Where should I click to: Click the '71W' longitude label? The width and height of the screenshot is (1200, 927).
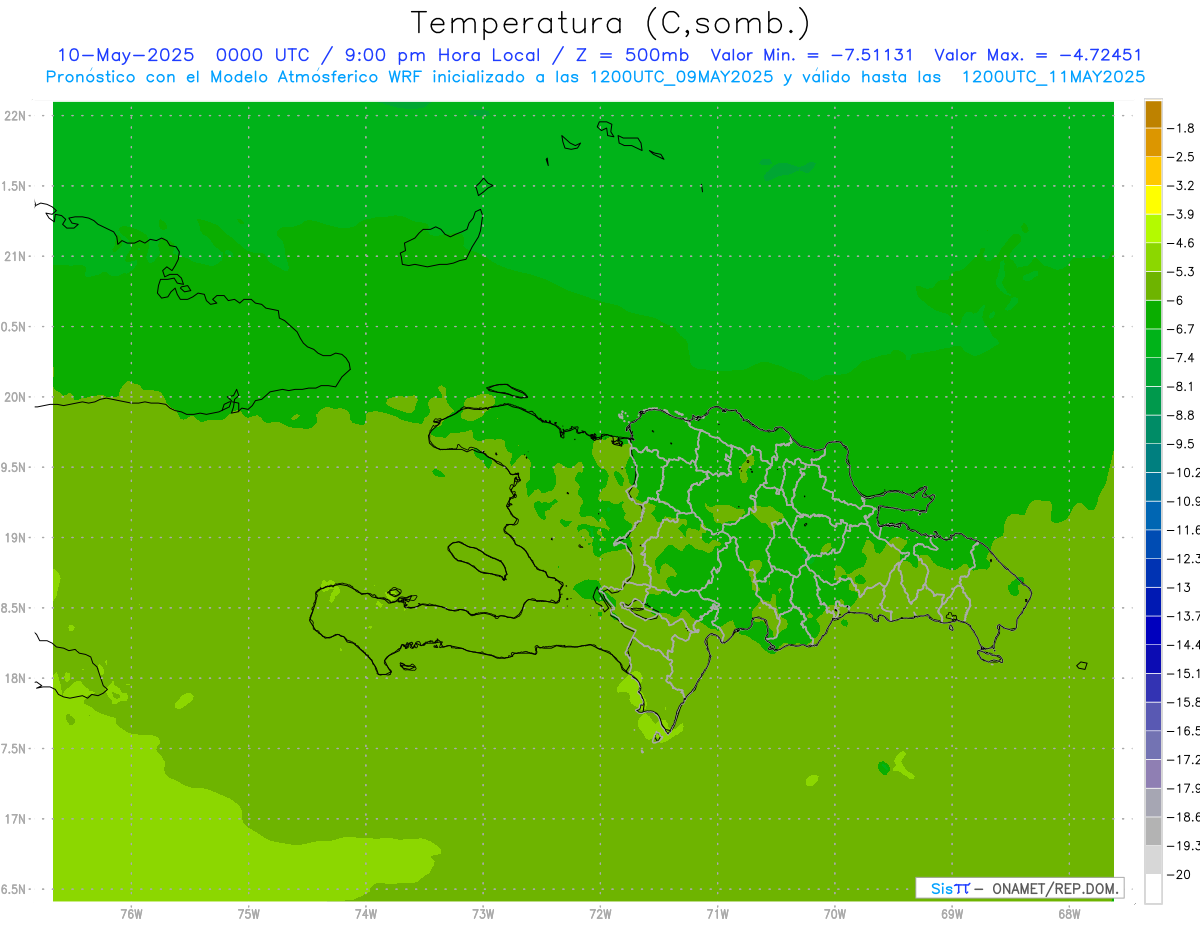[x=717, y=914]
